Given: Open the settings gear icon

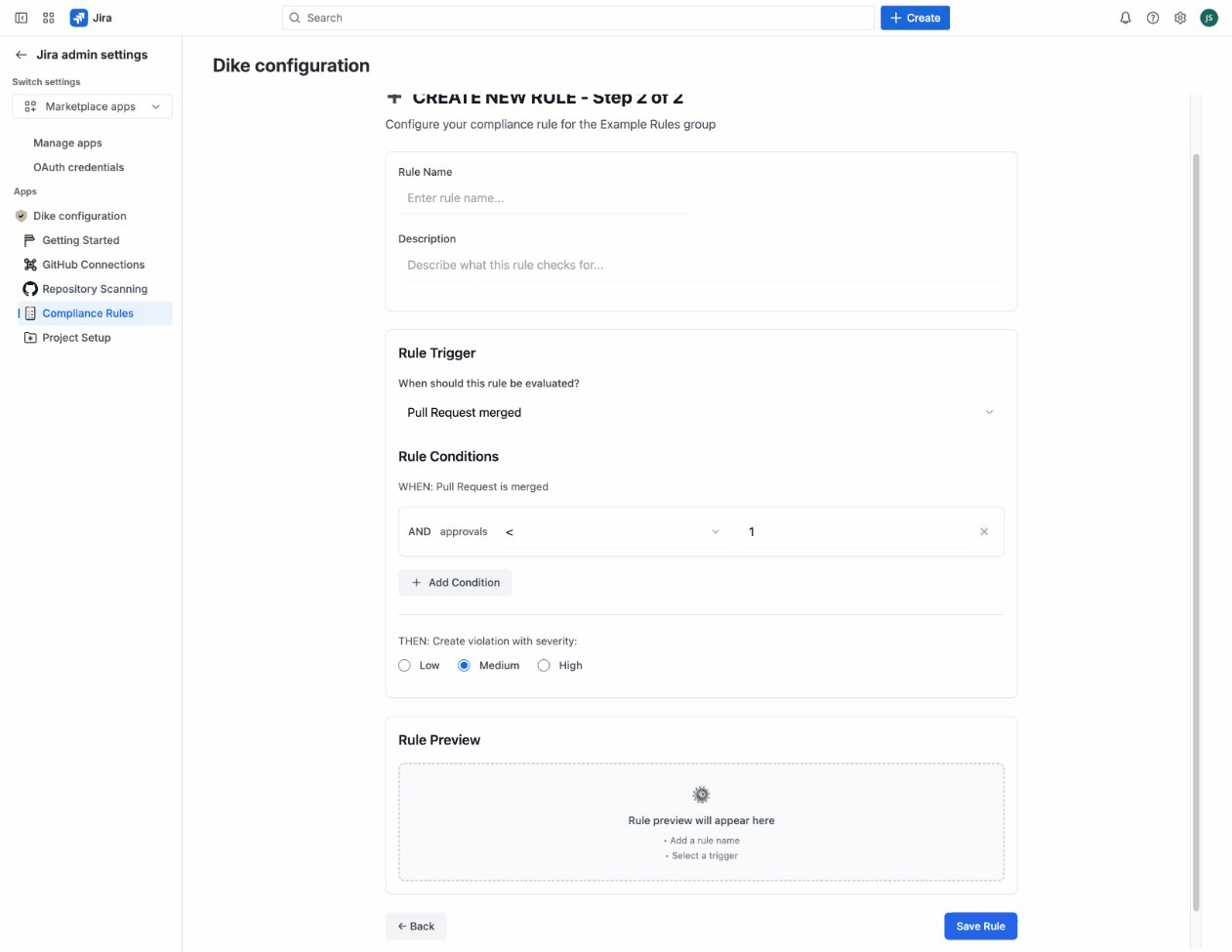Looking at the screenshot, I should click(1180, 18).
